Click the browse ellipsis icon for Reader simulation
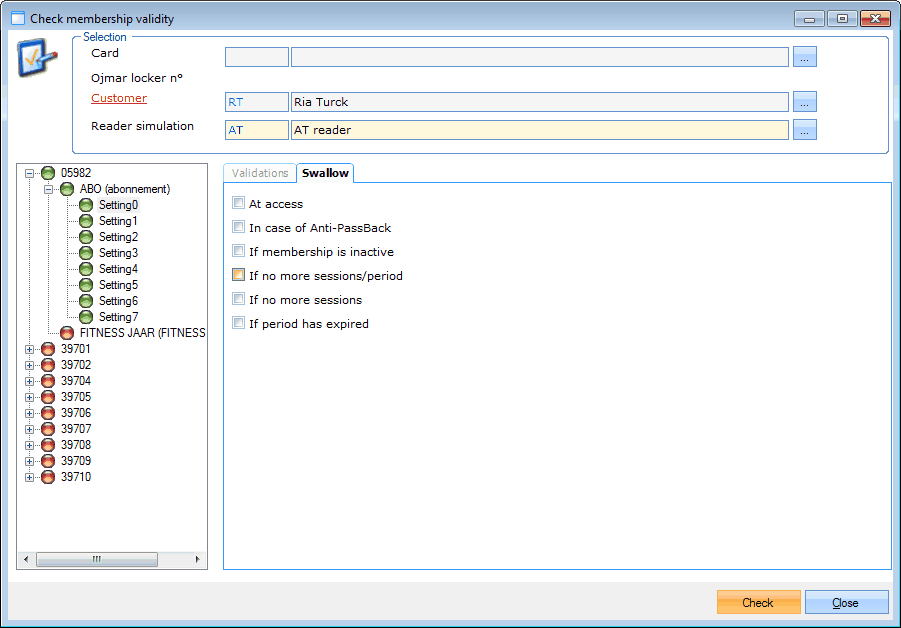901x628 pixels. [x=805, y=130]
